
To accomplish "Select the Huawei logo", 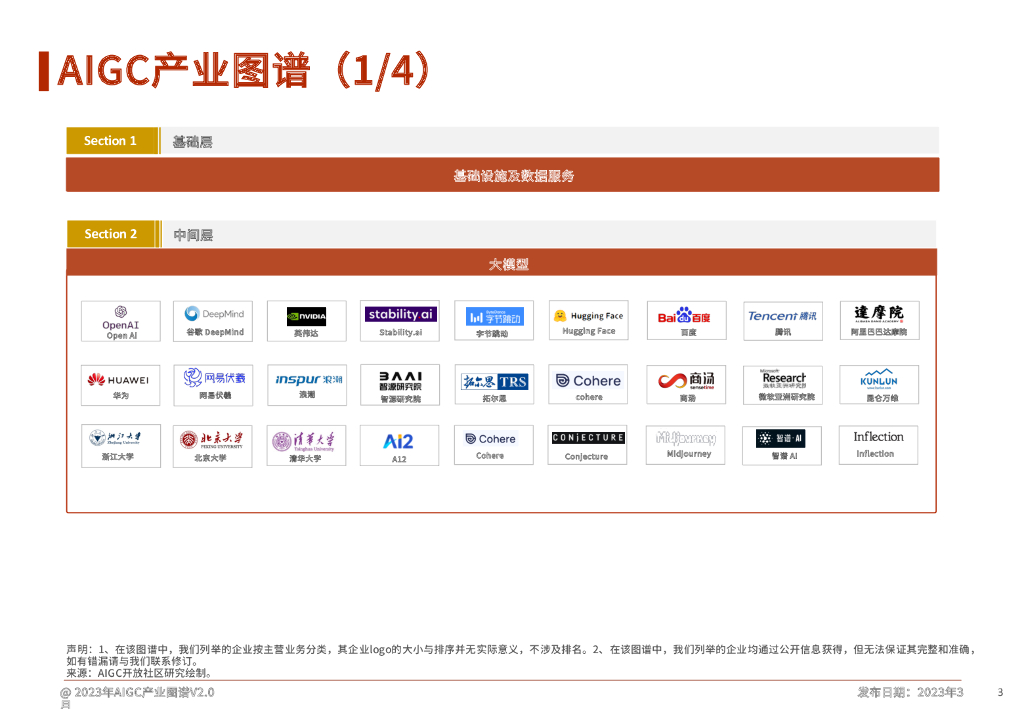I will click(x=120, y=380).
